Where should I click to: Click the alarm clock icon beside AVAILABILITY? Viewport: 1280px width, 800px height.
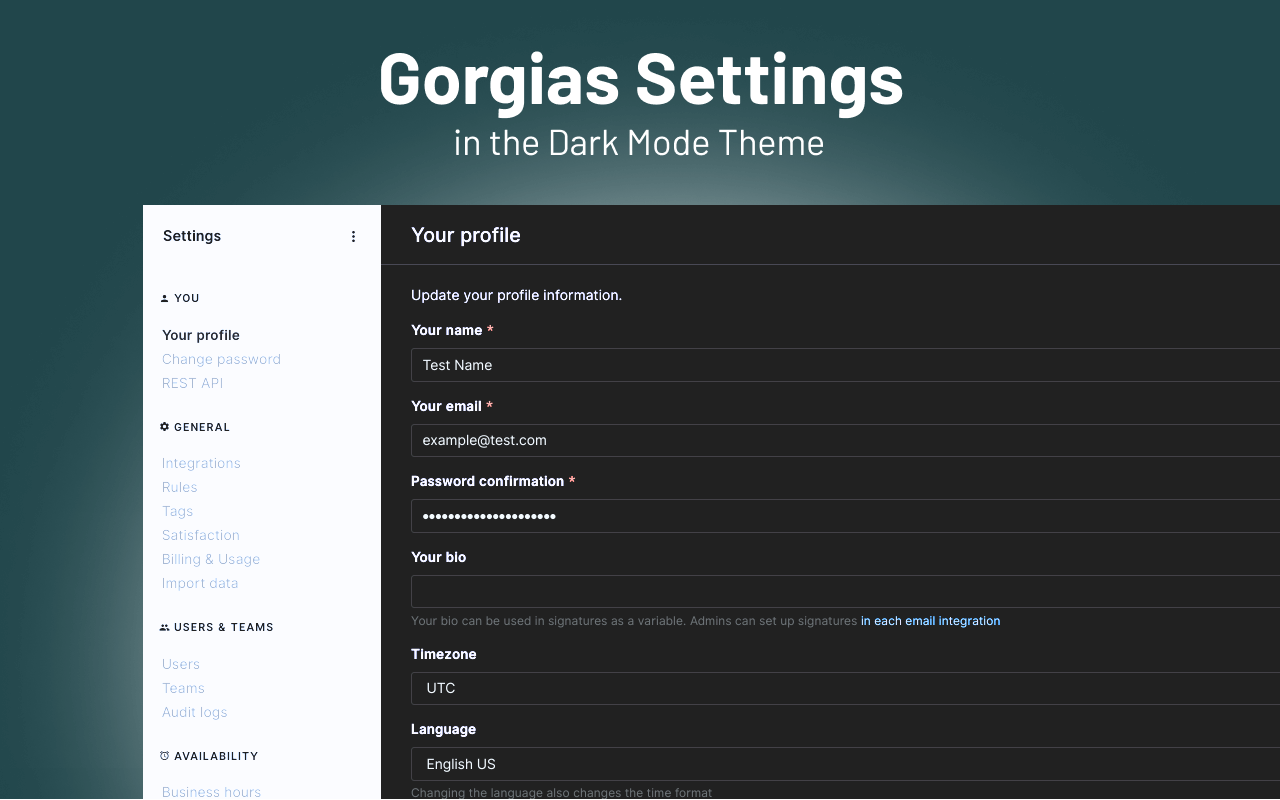point(164,756)
